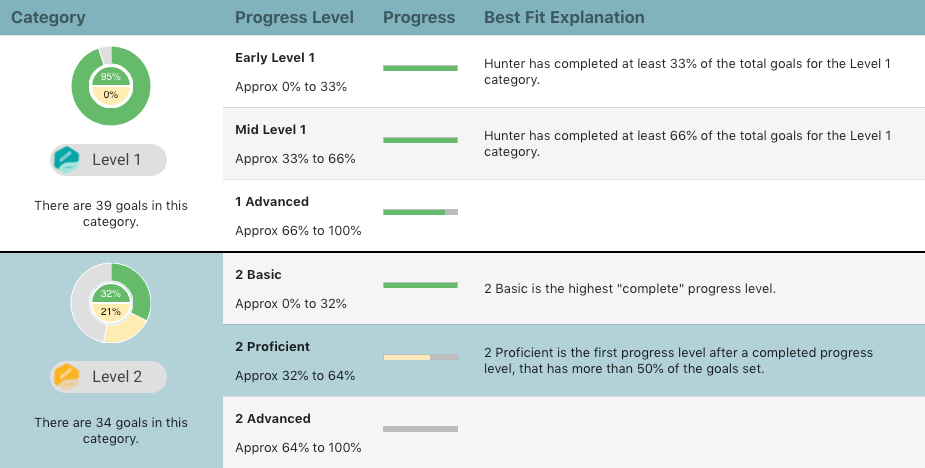Image resolution: width=925 pixels, height=468 pixels.
Task: Click the teal Level 1 badge icon
Action: coord(67,160)
